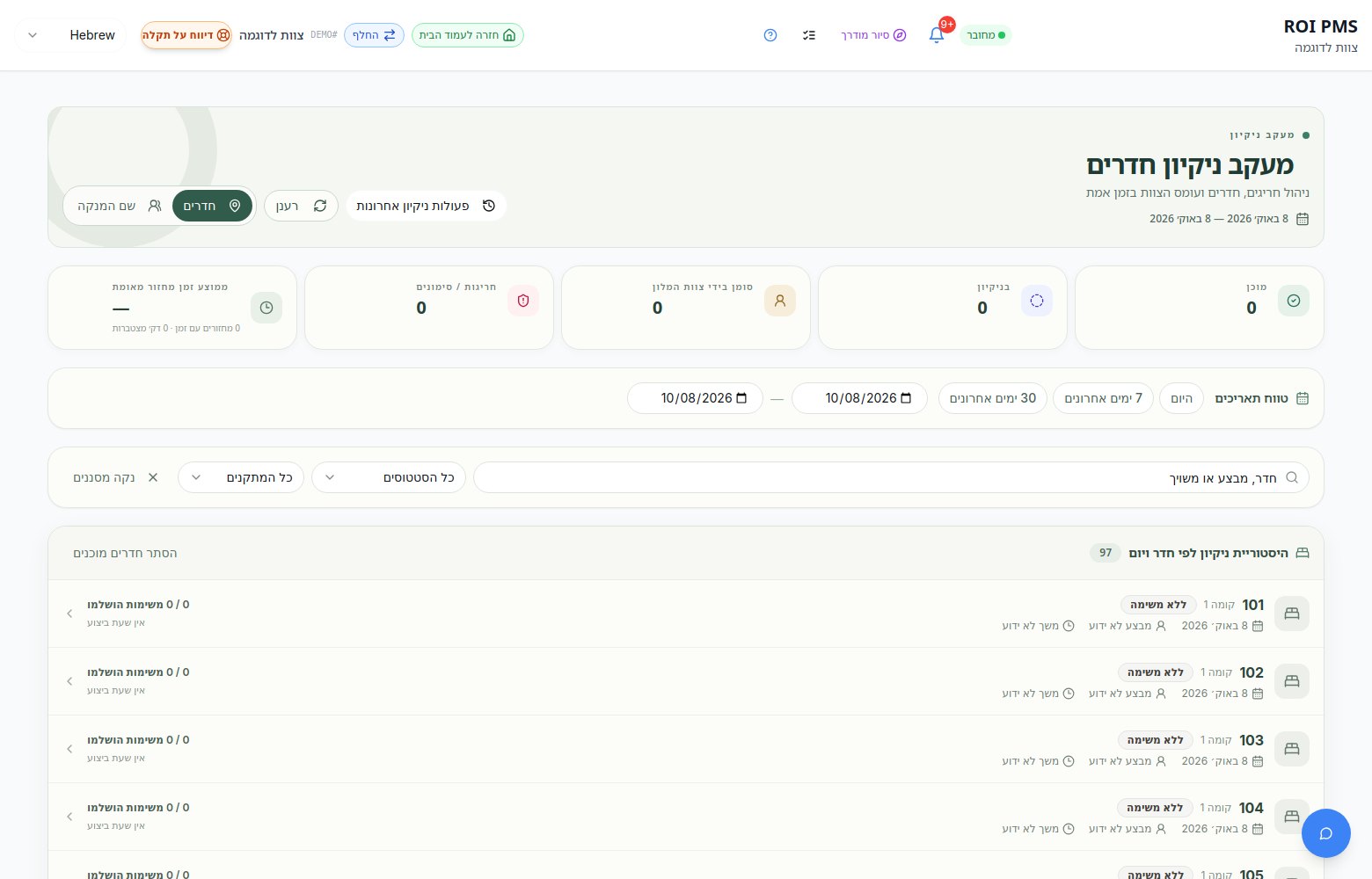Image resolution: width=1372 pixels, height=879 pixels.
Task: Click the shield icon on חריגות card
Action: [523, 301]
